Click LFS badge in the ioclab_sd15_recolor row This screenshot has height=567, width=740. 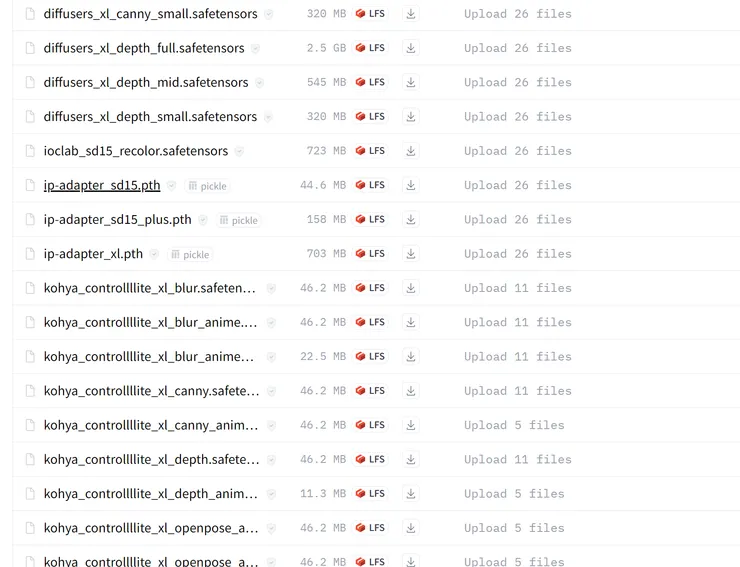pyautogui.click(x=370, y=151)
